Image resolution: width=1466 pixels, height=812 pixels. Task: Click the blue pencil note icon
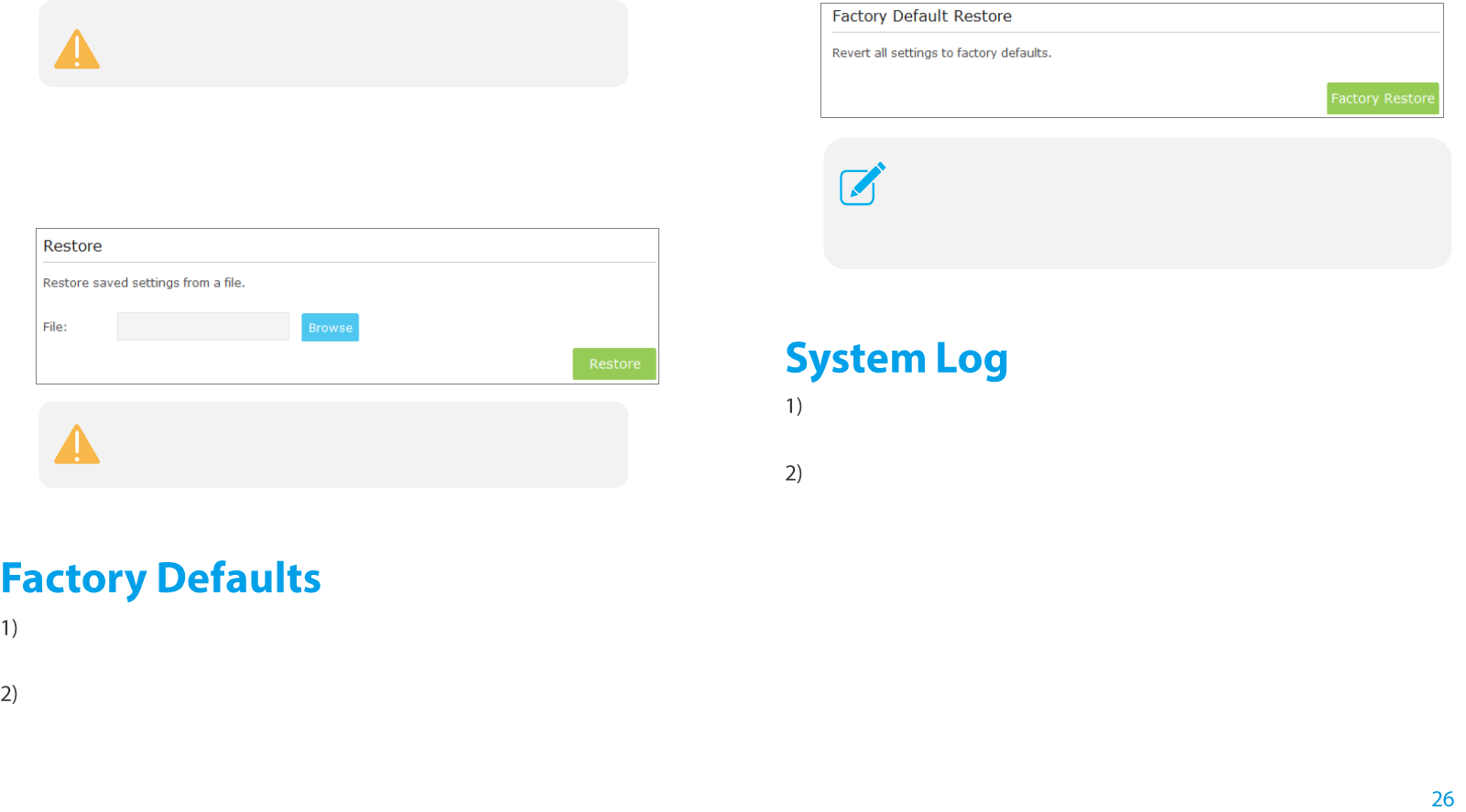[863, 184]
